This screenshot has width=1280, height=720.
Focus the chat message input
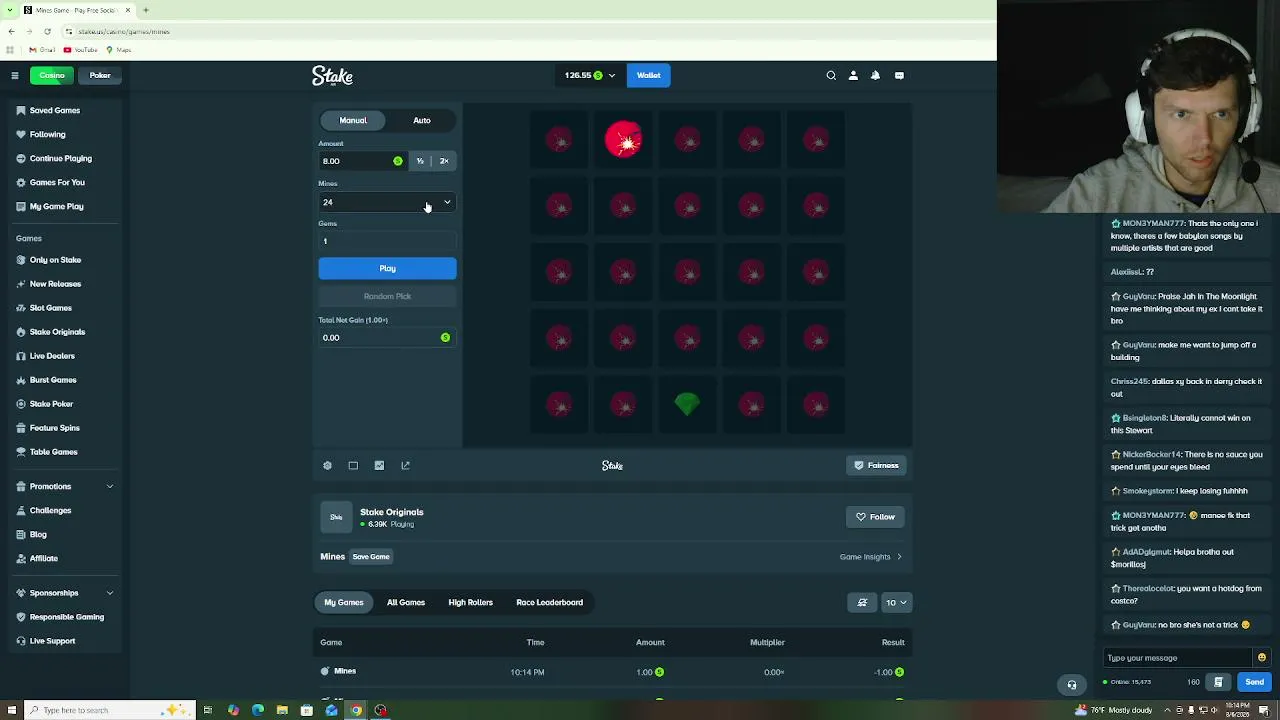pos(1178,658)
